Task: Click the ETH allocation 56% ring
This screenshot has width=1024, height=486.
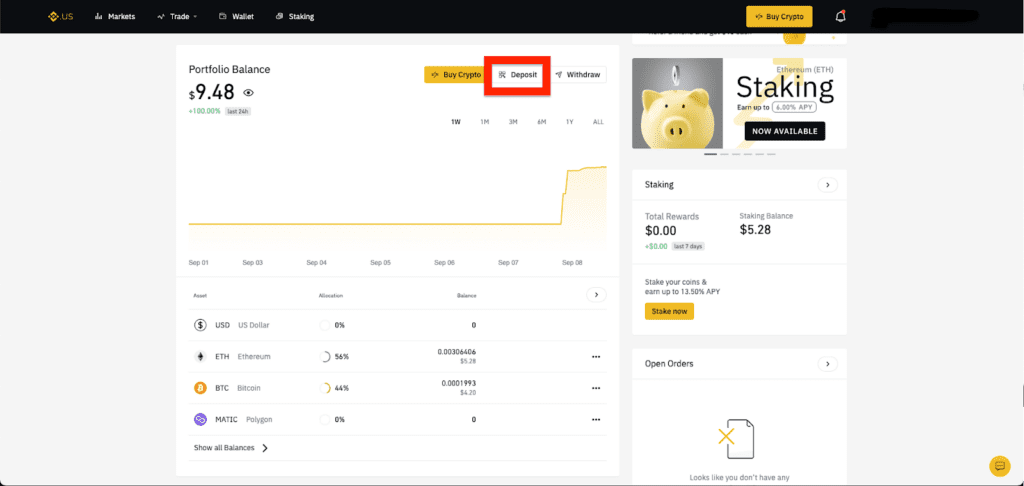Action: (x=325, y=357)
